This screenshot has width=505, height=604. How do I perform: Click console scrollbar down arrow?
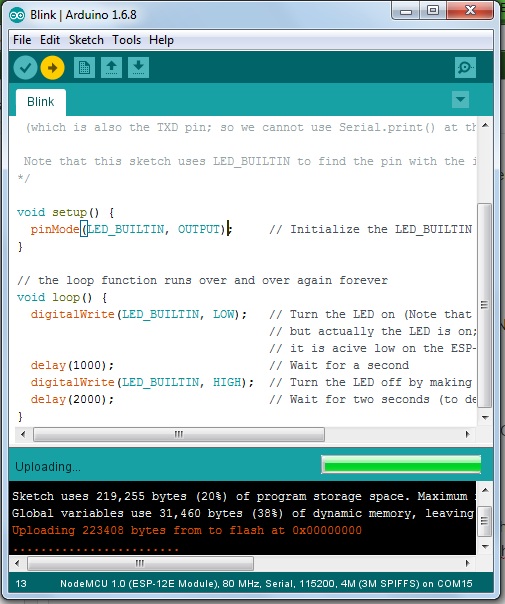click(x=485, y=547)
